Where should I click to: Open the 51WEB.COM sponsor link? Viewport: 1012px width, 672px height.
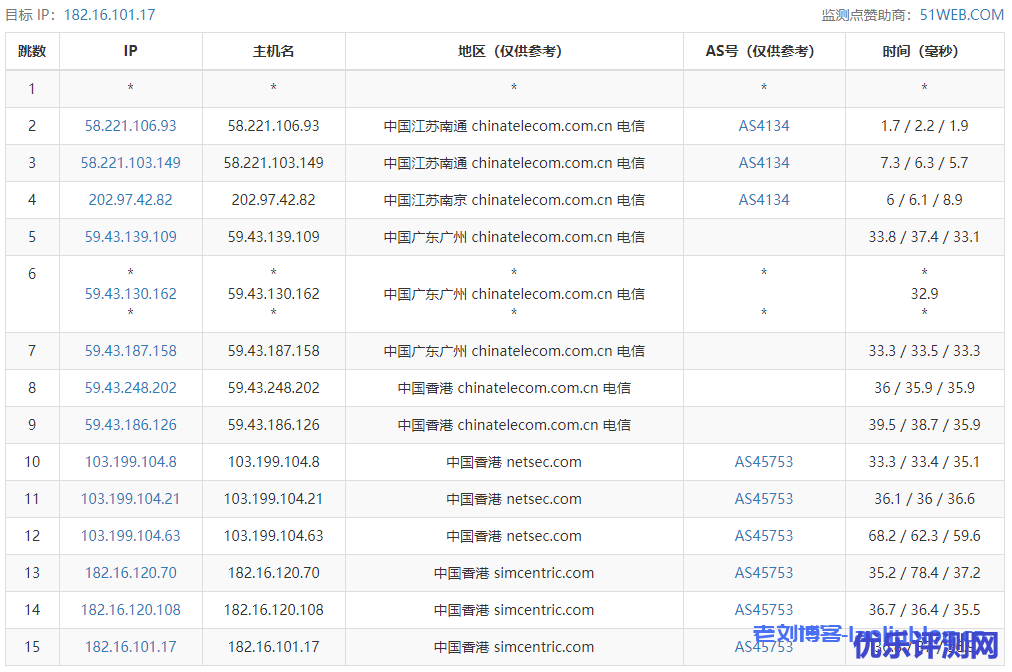pyautogui.click(x=961, y=14)
